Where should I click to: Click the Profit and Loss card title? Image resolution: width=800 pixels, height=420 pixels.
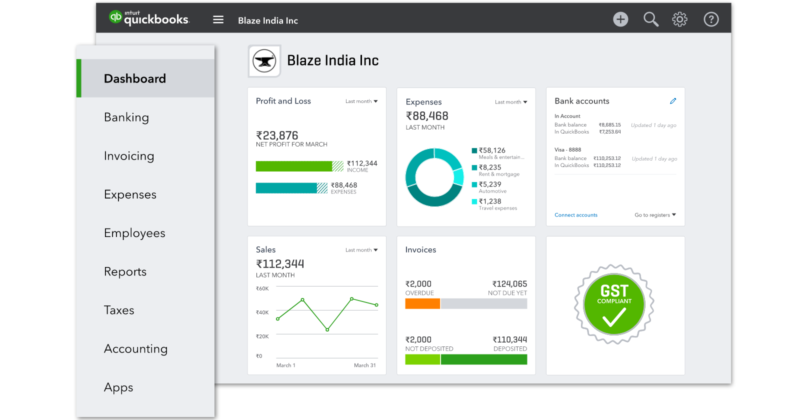(283, 101)
